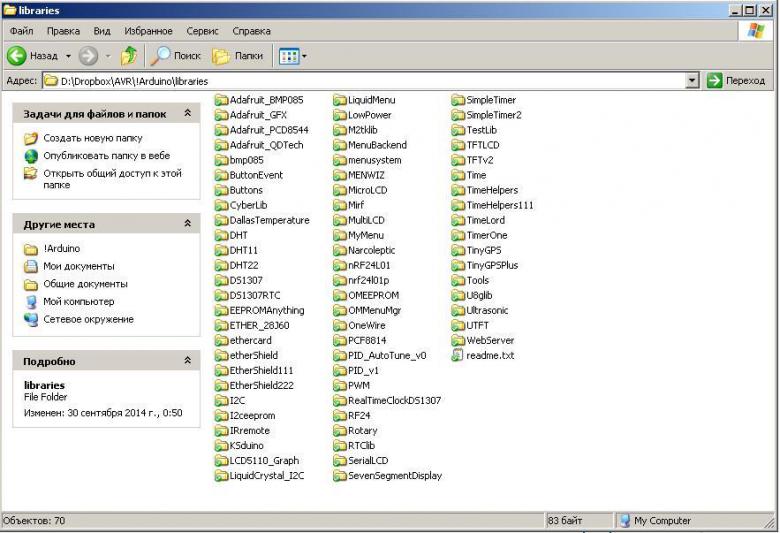
Task: Open the Forward history dropdown arrow
Action: [x=107, y=56]
